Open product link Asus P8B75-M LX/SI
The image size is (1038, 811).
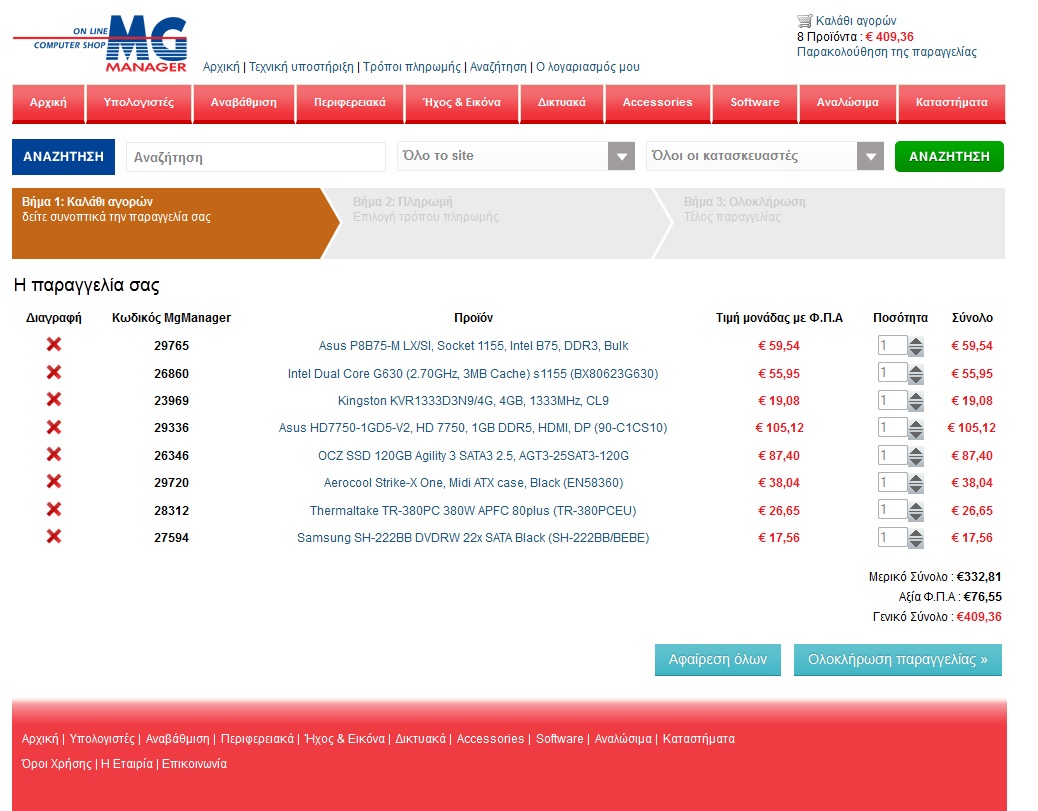click(x=473, y=346)
